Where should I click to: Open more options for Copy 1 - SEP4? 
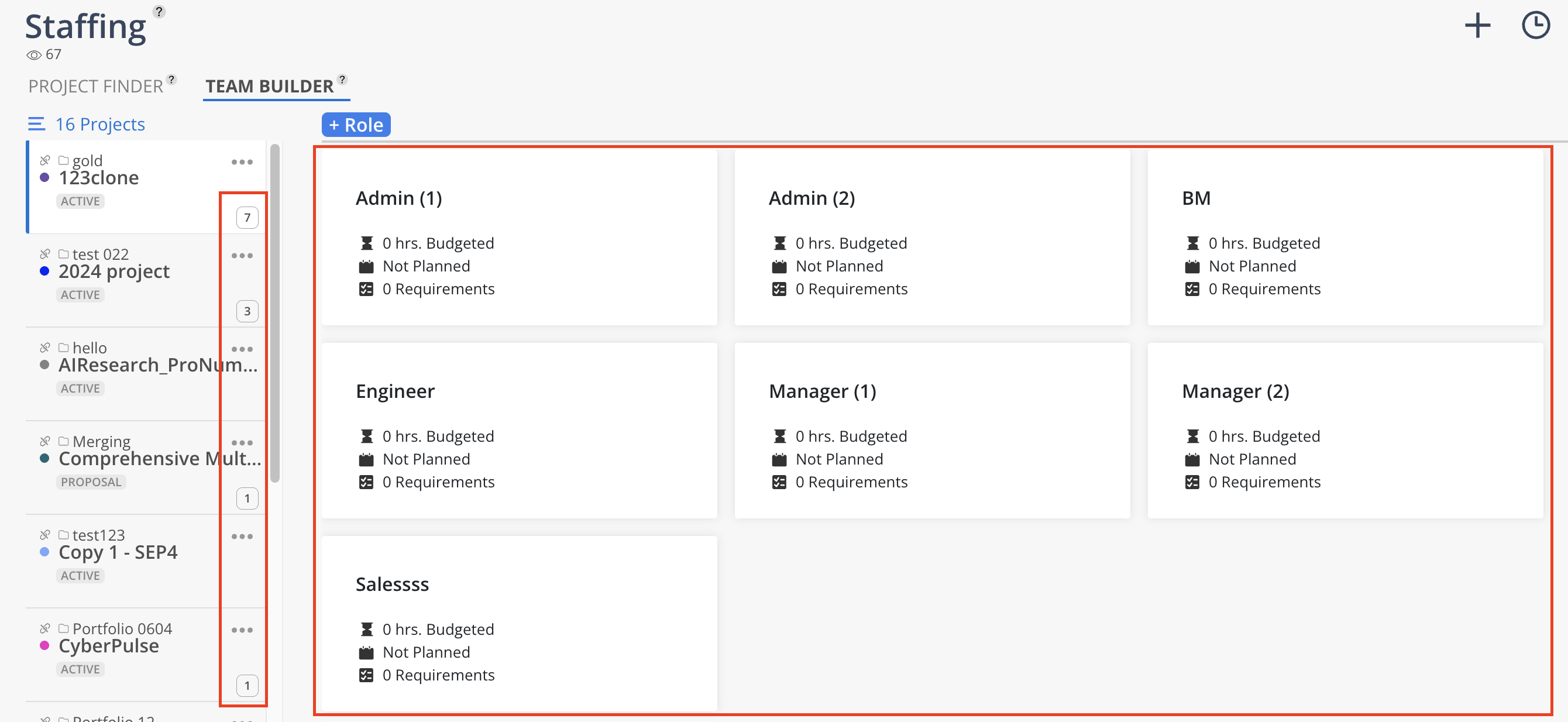pyautogui.click(x=242, y=537)
